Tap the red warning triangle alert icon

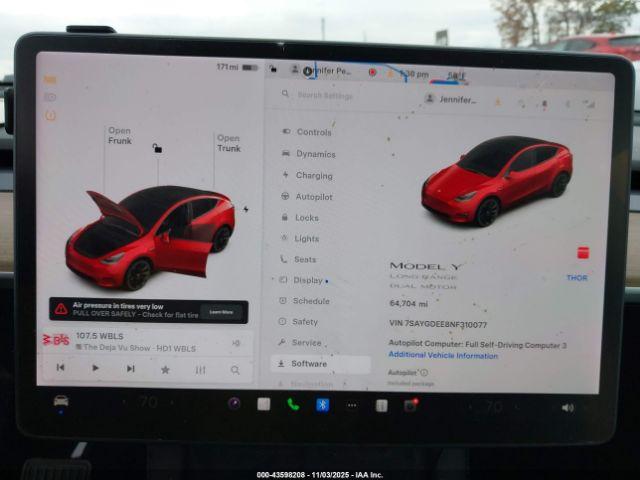pos(61,309)
